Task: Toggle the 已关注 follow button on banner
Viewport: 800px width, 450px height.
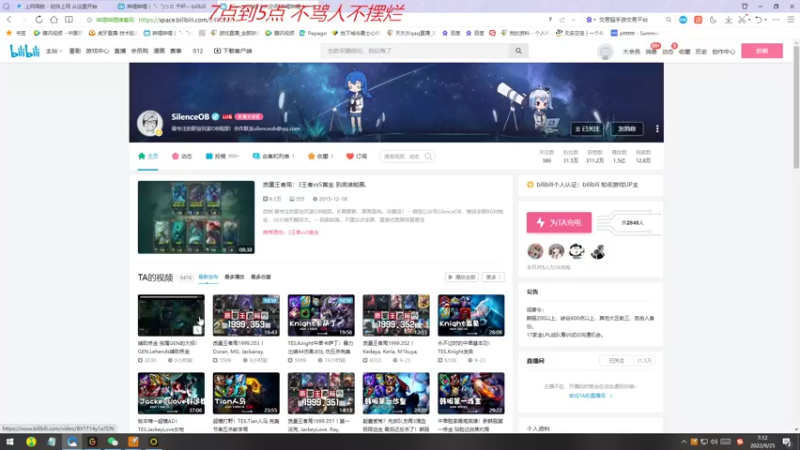Action: (587, 129)
